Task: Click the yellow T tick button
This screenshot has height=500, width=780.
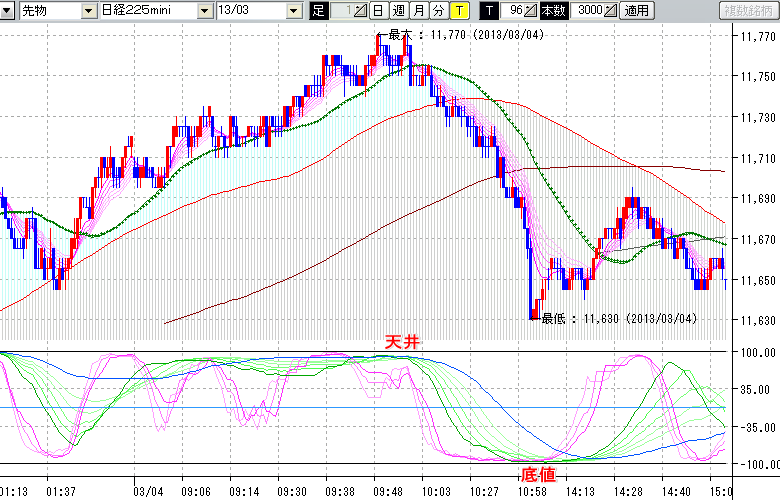Action: [x=458, y=11]
